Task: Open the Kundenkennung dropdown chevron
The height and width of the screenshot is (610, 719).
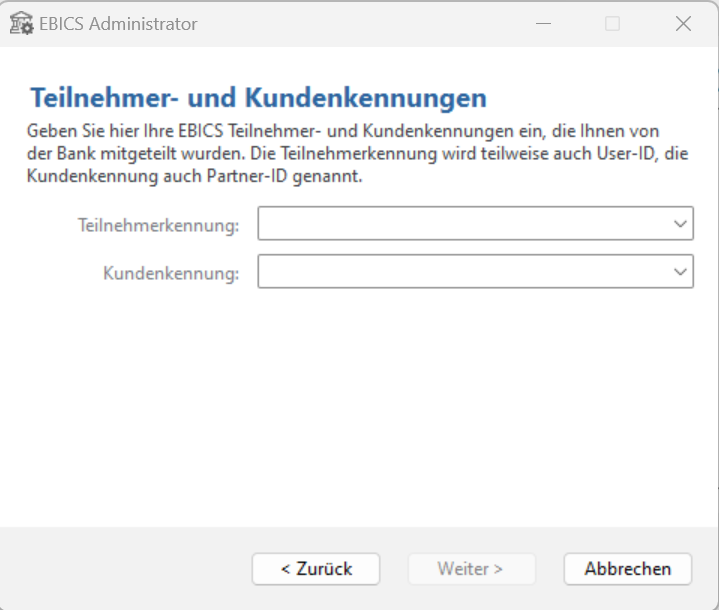Action: pos(680,272)
